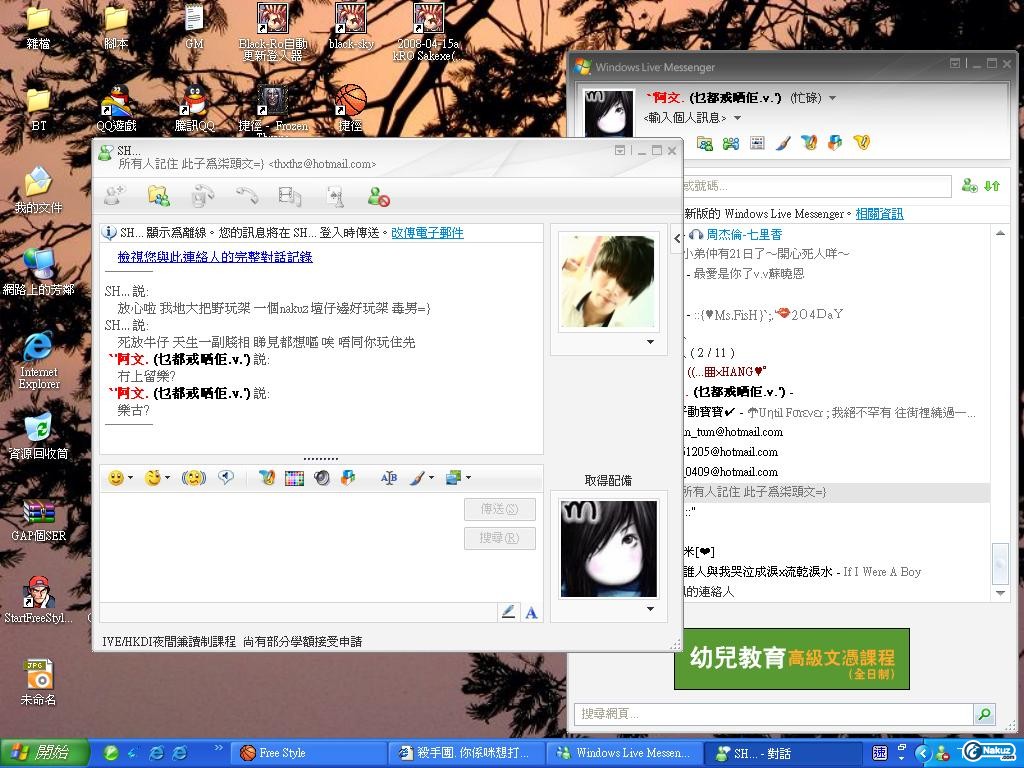Click the green sort arrows icon

point(992,186)
